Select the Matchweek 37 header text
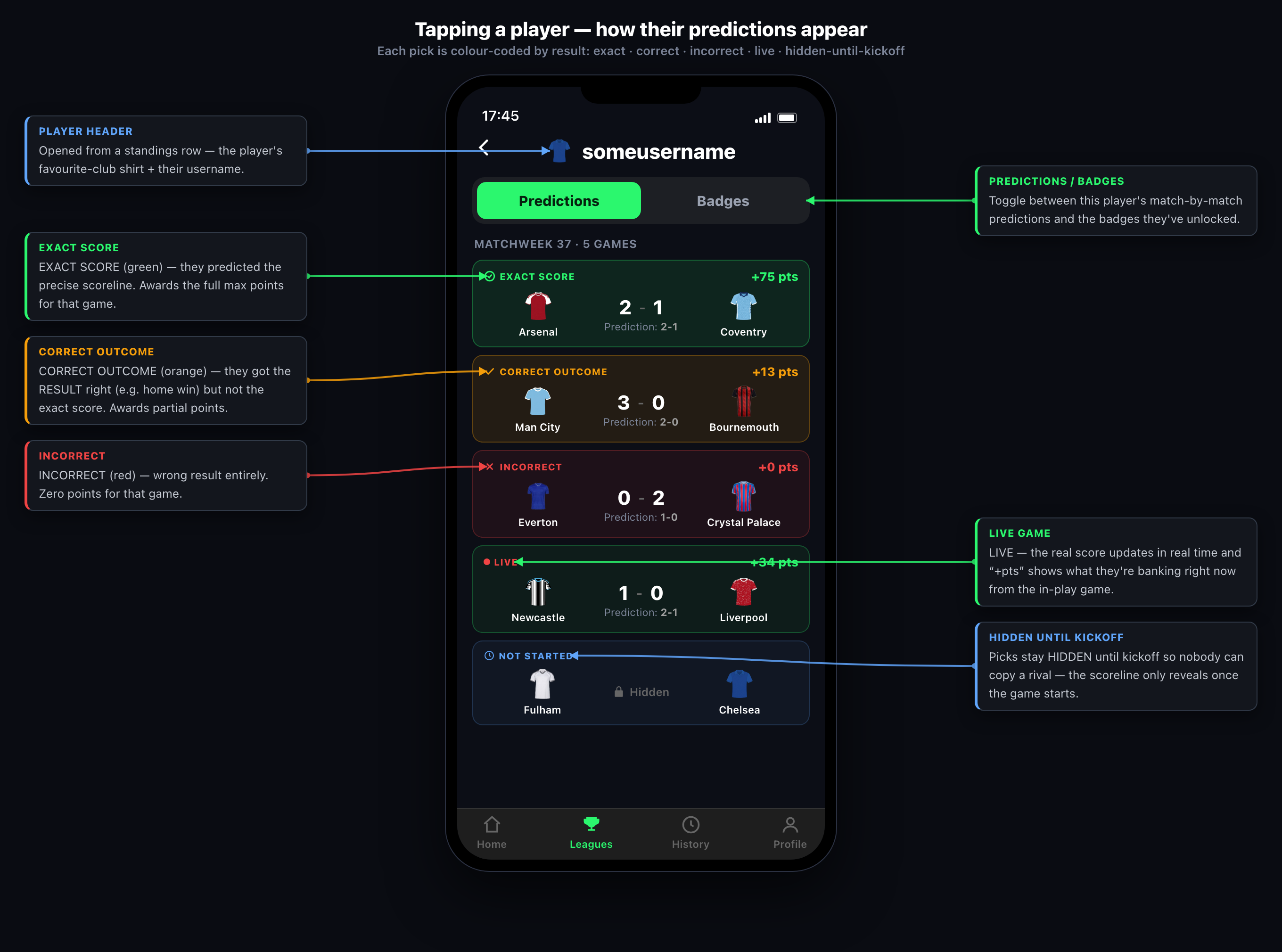The height and width of the screenshot is (952, 1282). 555,244
